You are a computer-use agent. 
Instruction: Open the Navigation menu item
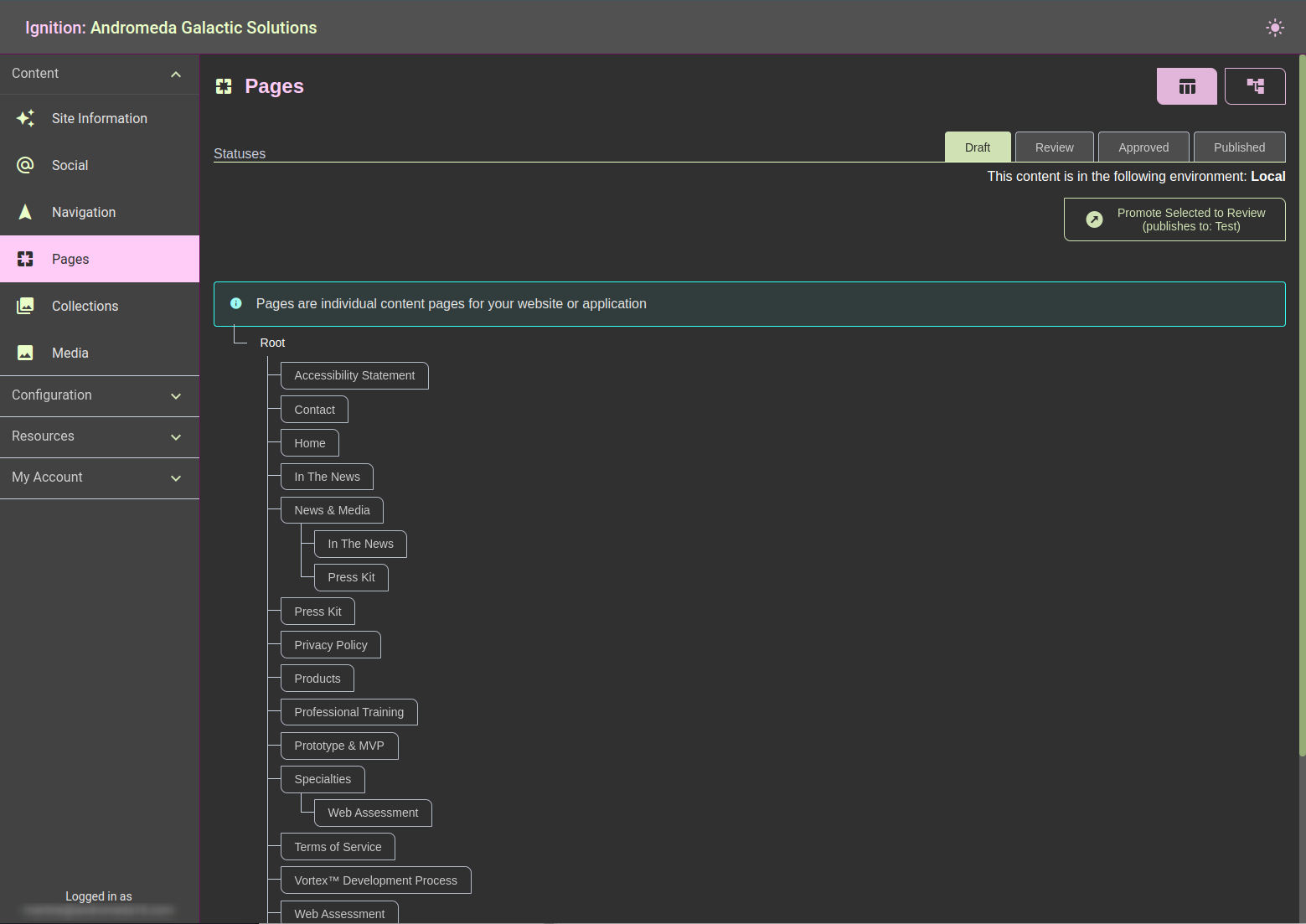point(100,212)
